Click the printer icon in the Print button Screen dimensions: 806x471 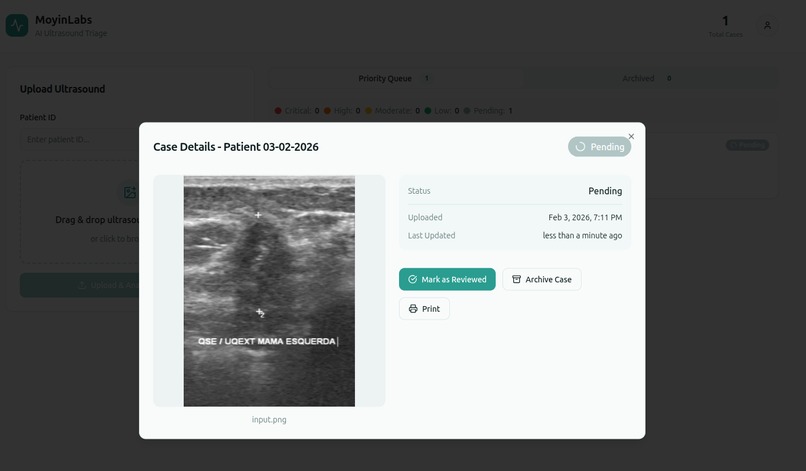(x=413, y=309)
